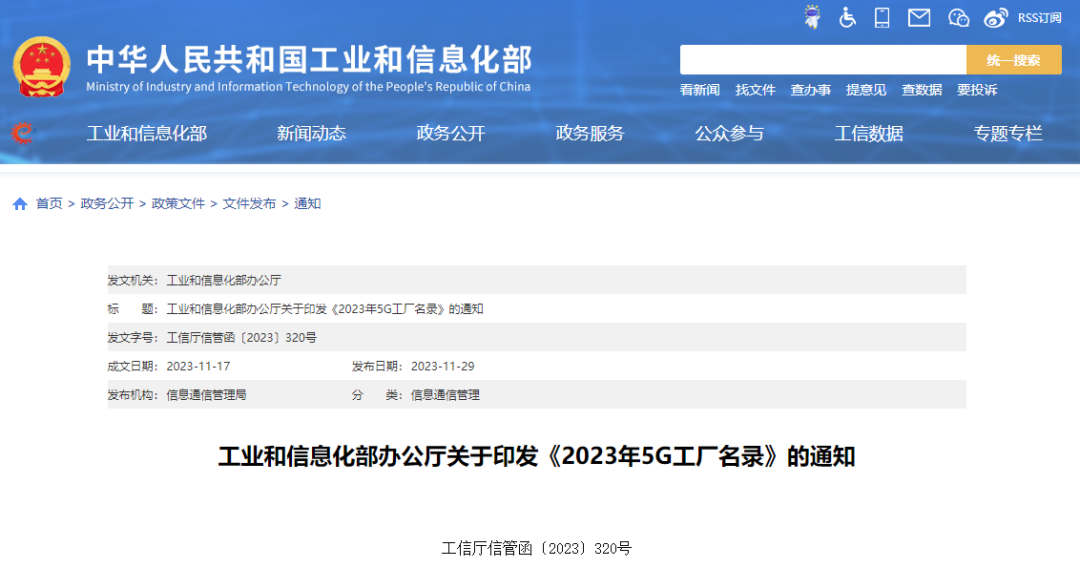Click the national emblem logo
The width and height of the screenshot is (1080, 568).
point(41,66)
